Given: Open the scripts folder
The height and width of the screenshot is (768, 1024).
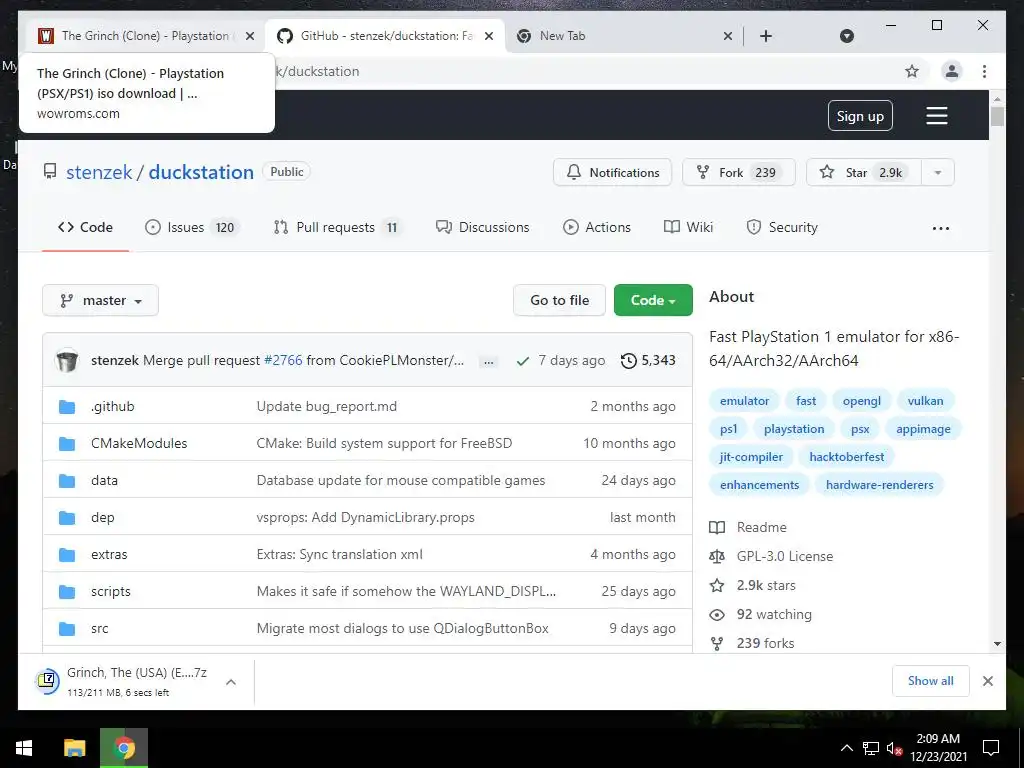Looking at the screenshot, I should (x=110, y=592).
